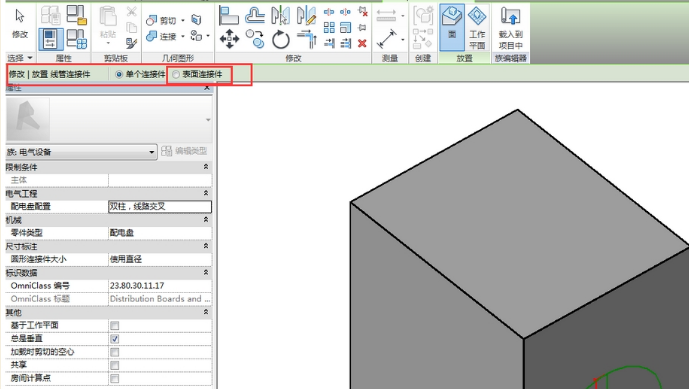Select Mirror - Pick Axis icon
This screenshot has height=389, width=689.
280,15
